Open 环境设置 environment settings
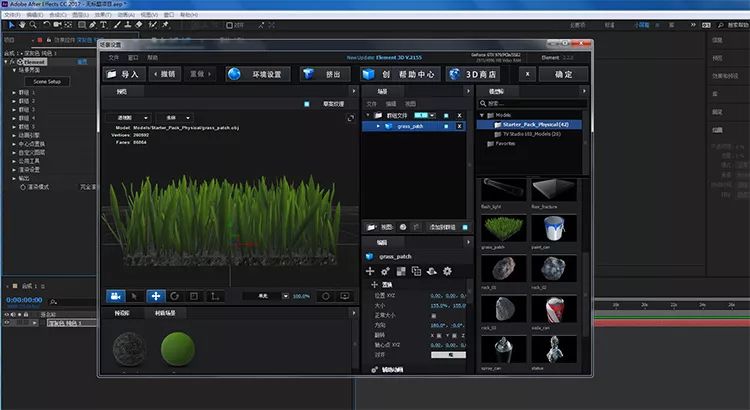Viewport: 750px width, 410px height. pyautogui.click(x=258, y=74)
